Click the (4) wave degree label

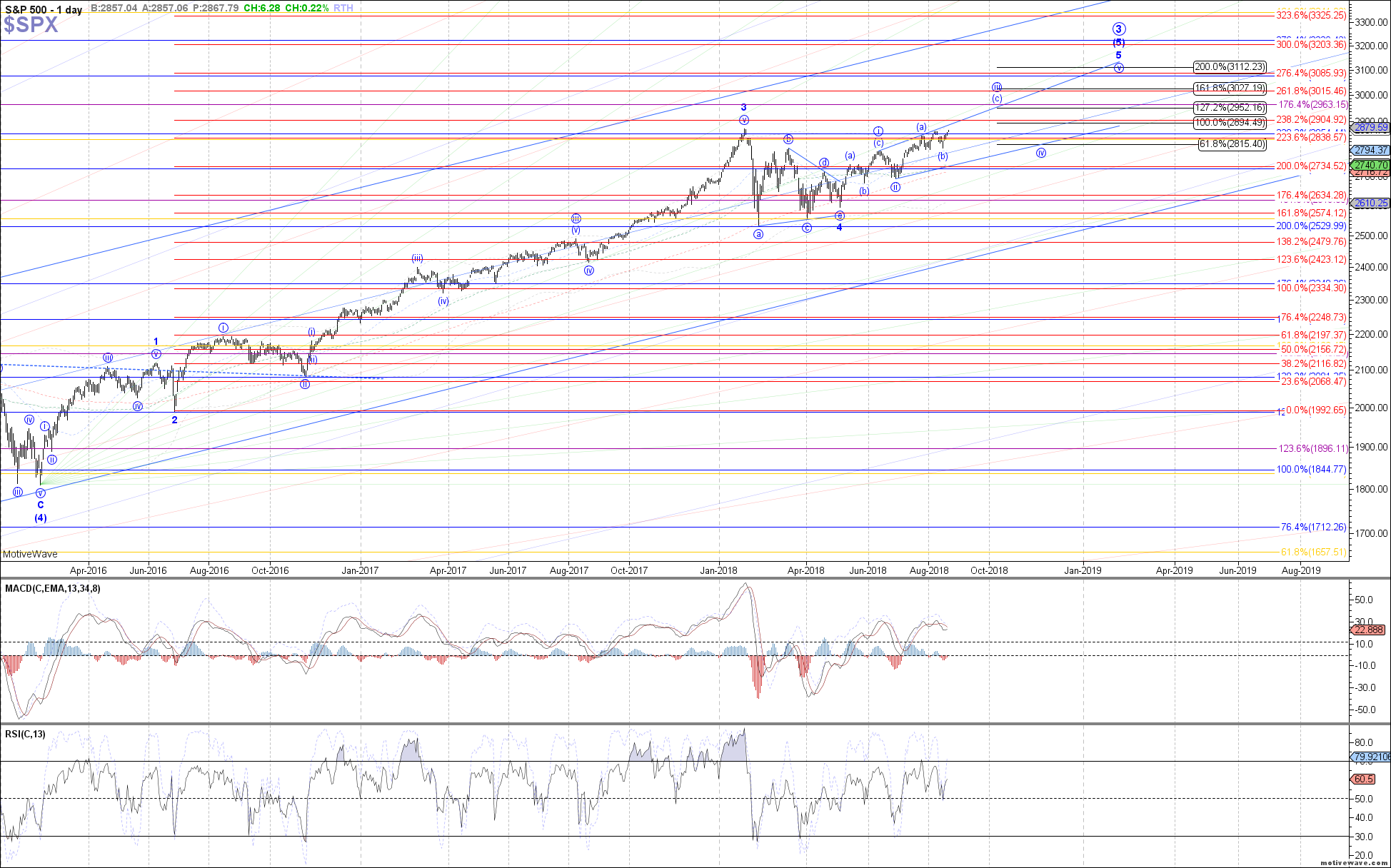(41, 518)
